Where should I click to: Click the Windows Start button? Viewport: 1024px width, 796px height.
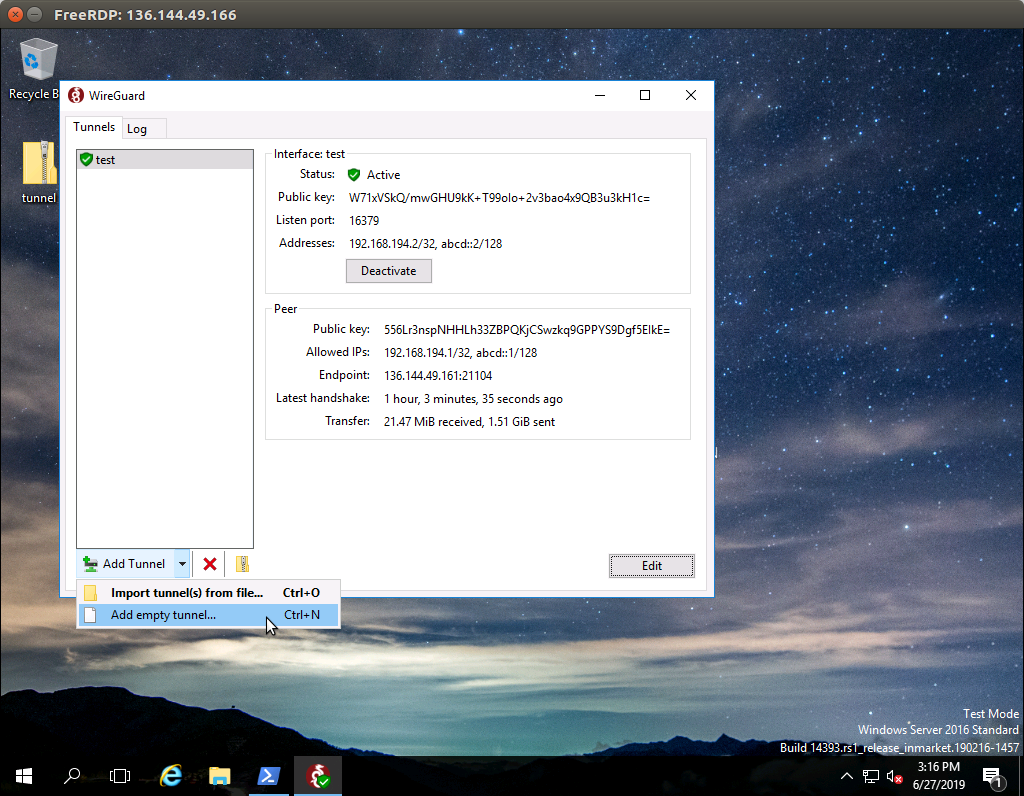[x=24, y=776]
